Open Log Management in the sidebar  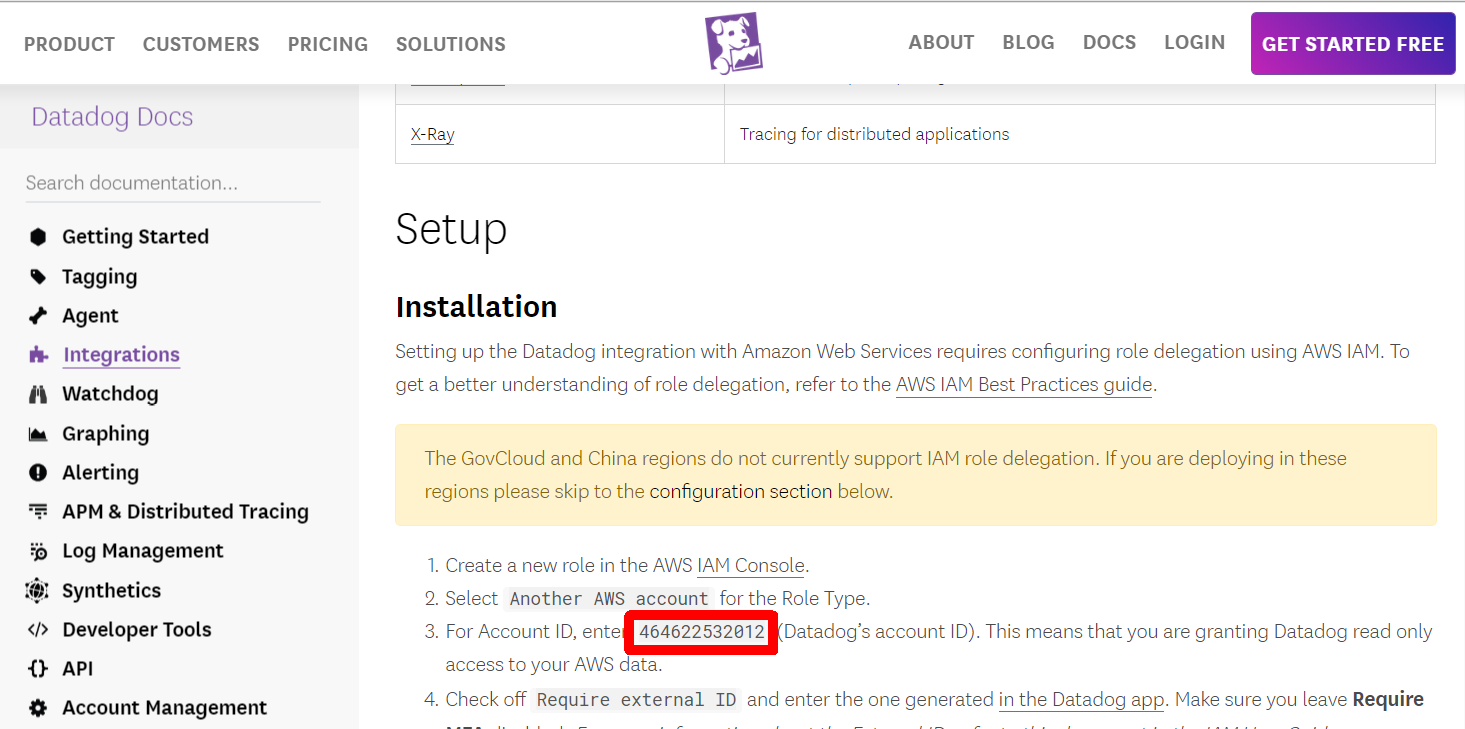(x=142, y=551)
